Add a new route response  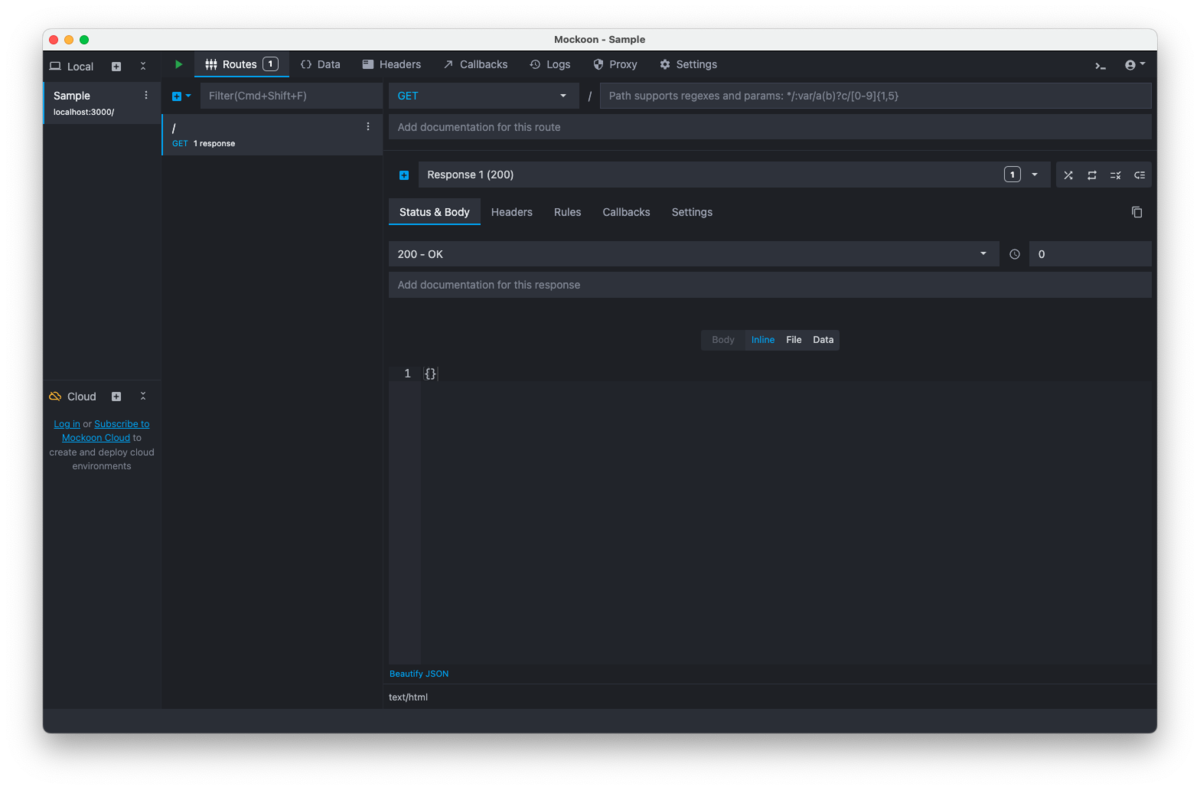pyautogui.click(x=404, y=175)
